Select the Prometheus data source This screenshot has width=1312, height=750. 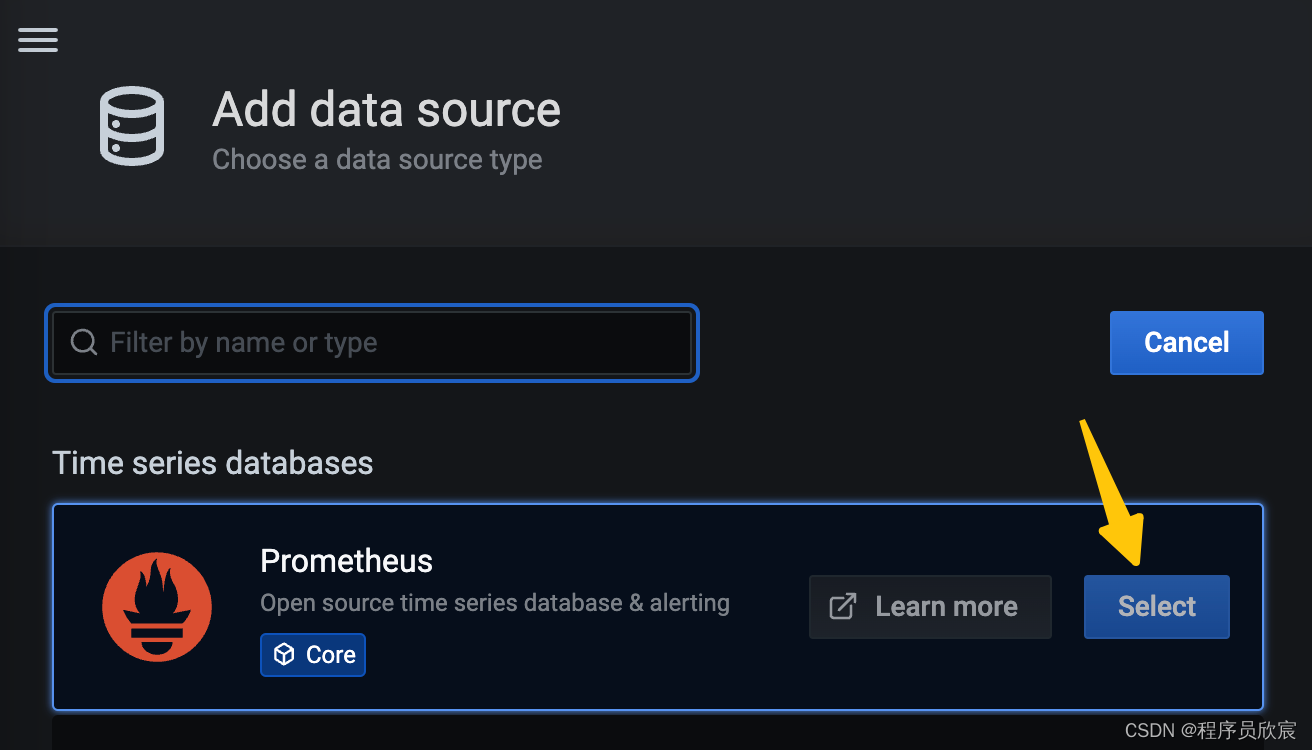(1157, 607)
